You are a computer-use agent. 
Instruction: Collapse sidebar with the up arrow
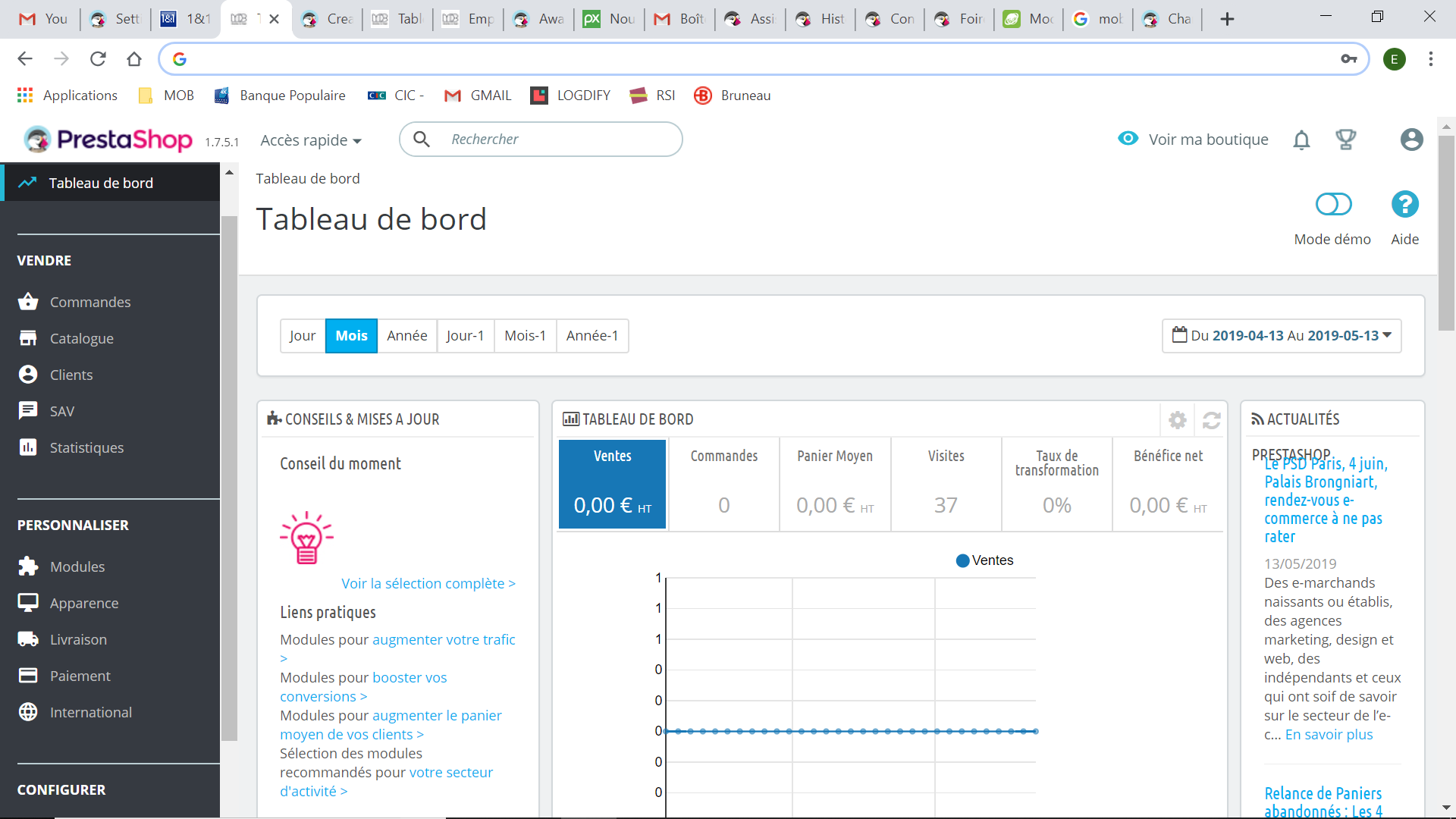point(229,173)
